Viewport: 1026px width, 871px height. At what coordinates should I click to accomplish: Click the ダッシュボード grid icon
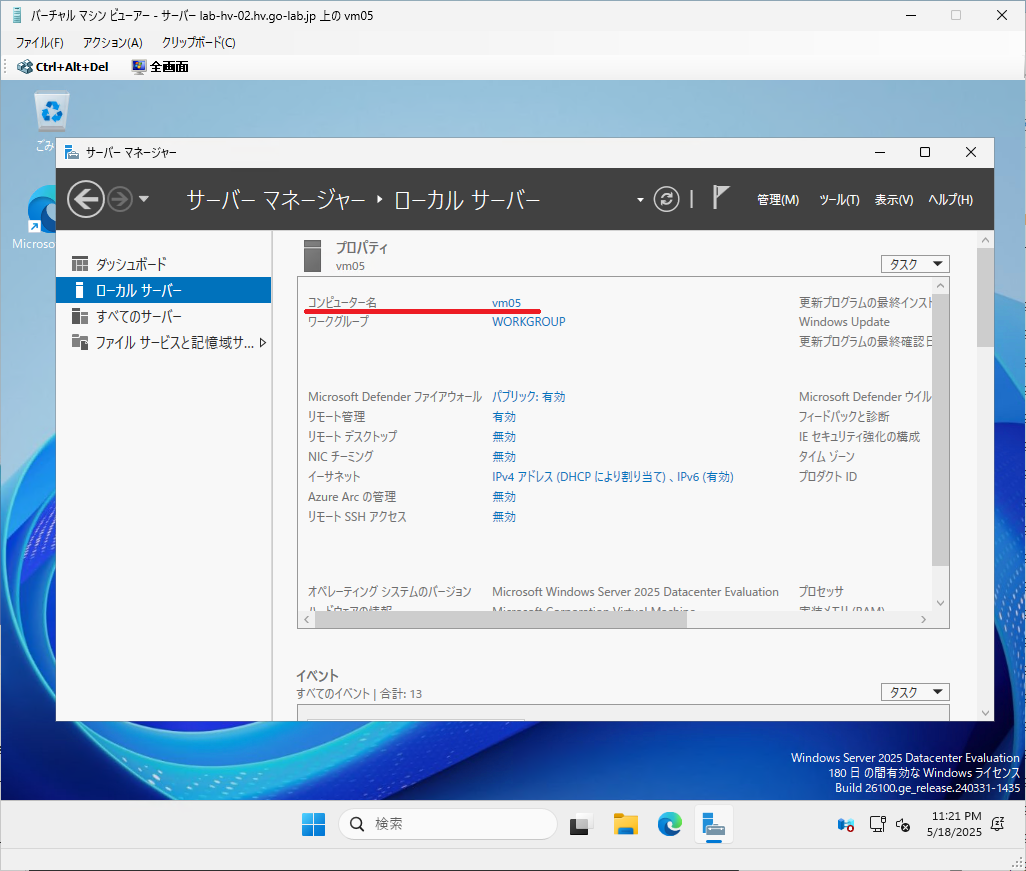coord(80,264)
